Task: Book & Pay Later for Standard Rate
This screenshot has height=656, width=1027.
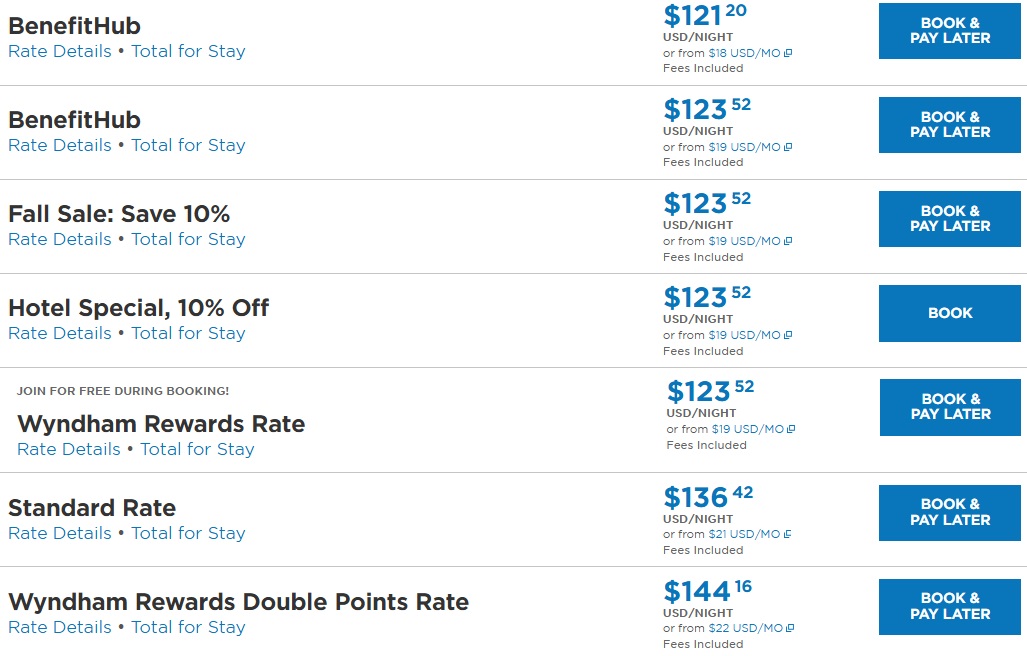Action: point(950,513)
